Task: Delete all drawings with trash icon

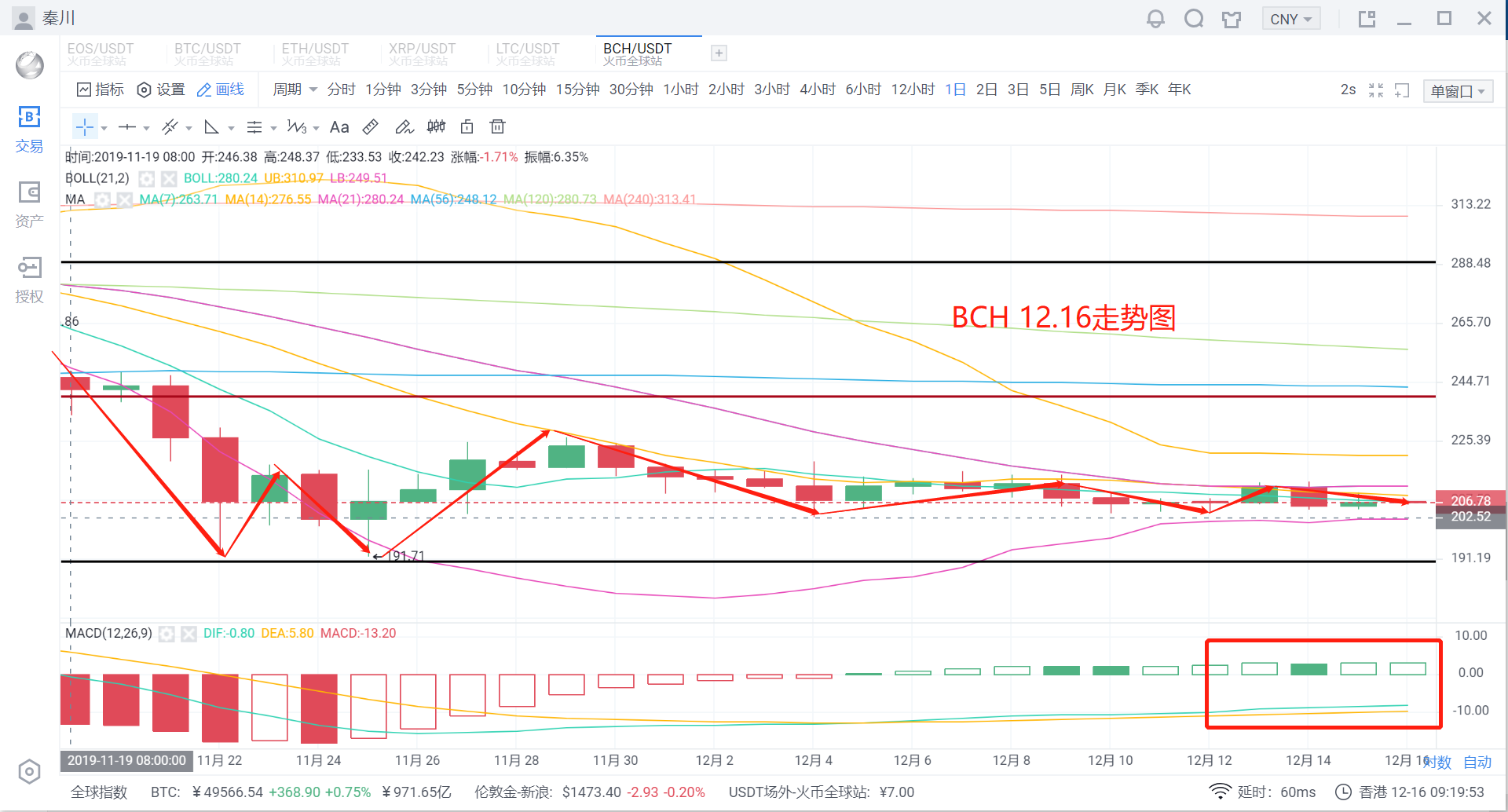Action: [497, 126]
